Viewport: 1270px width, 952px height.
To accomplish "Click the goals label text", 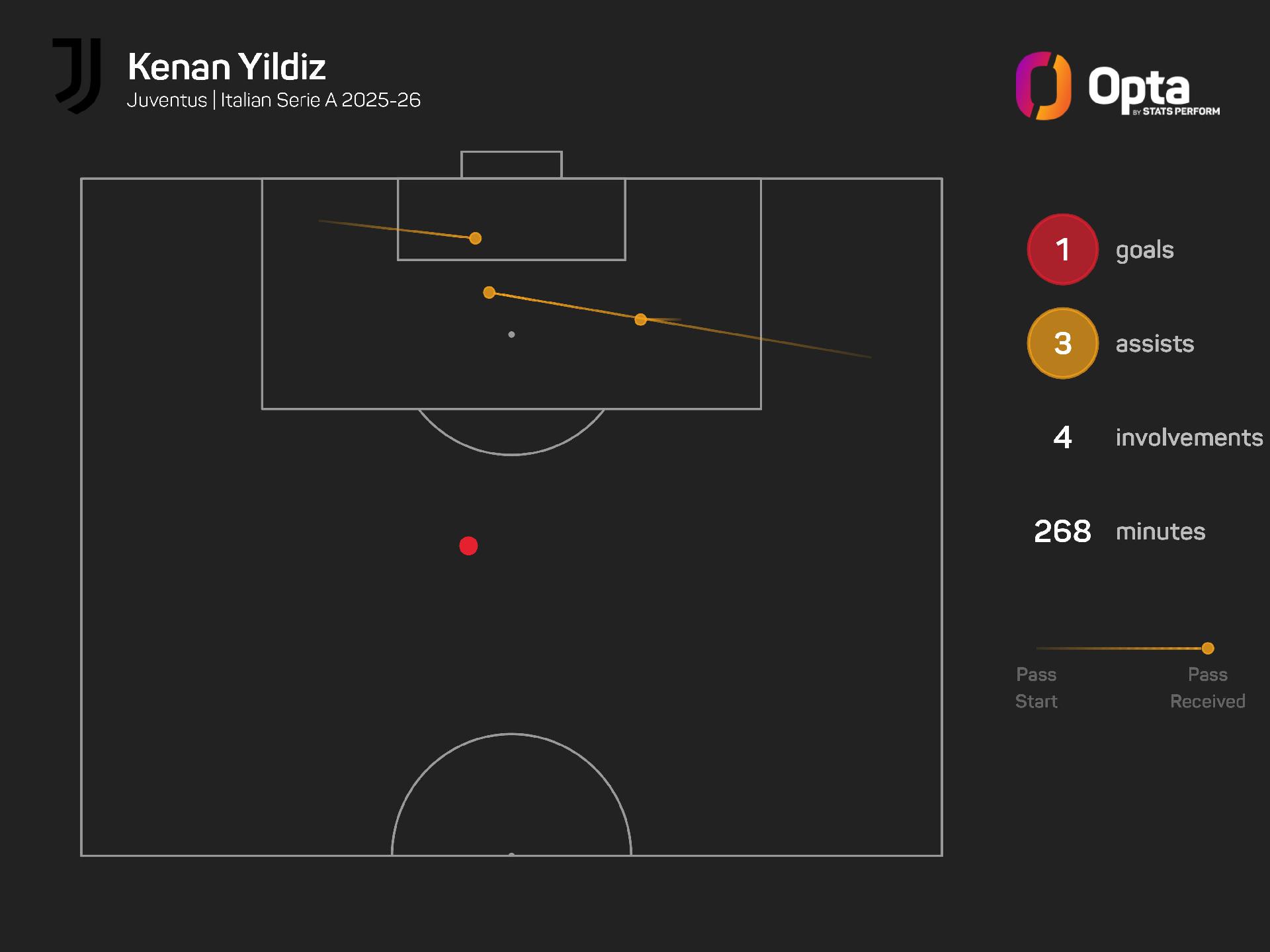I will (x=1145, y=251).
